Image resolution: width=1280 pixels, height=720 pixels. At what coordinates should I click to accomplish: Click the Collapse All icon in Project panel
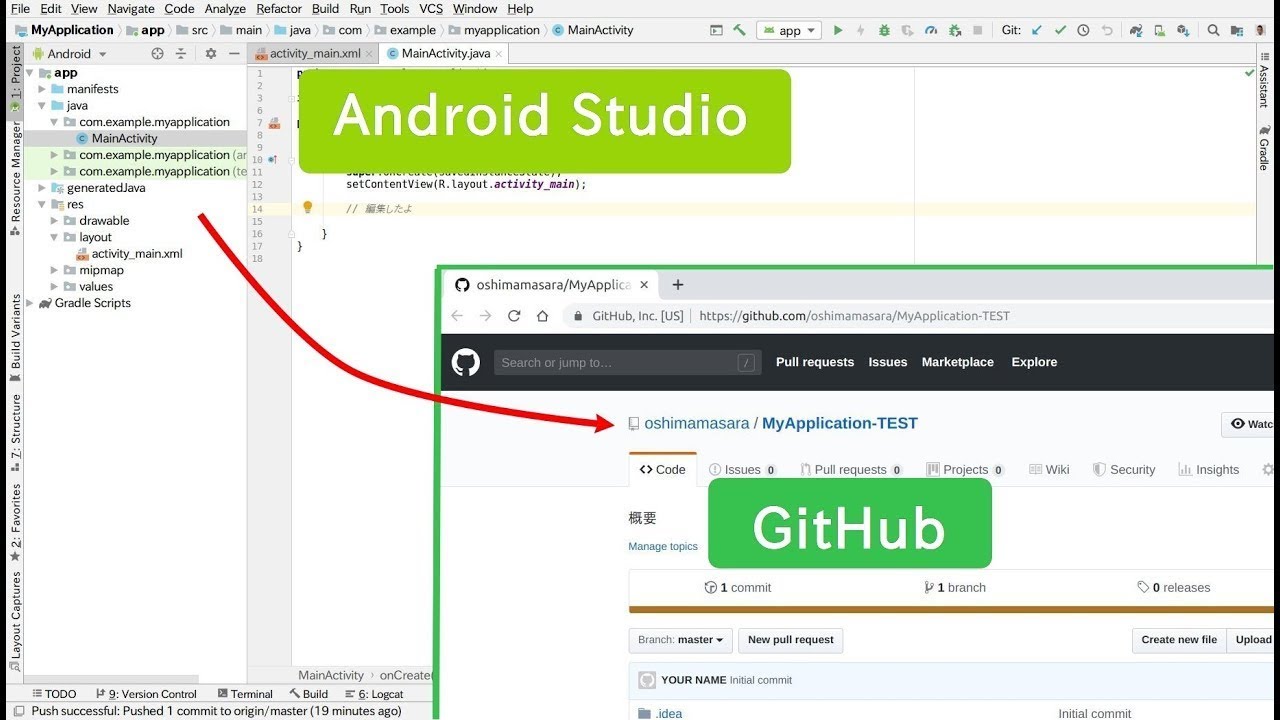(181, 54)
